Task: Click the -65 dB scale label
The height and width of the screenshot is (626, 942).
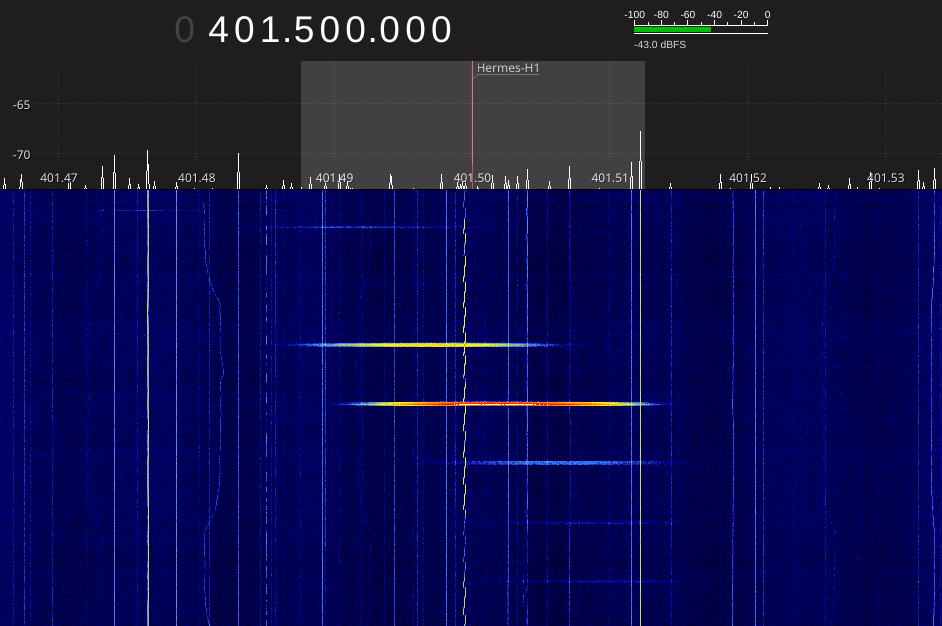Action: (x=22, y=105)
